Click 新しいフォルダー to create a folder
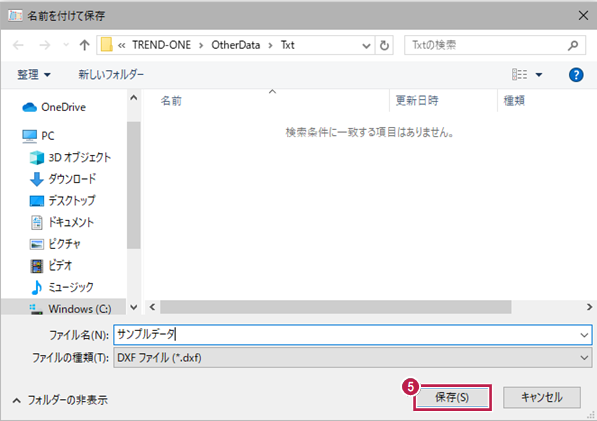 coord(111,75)
